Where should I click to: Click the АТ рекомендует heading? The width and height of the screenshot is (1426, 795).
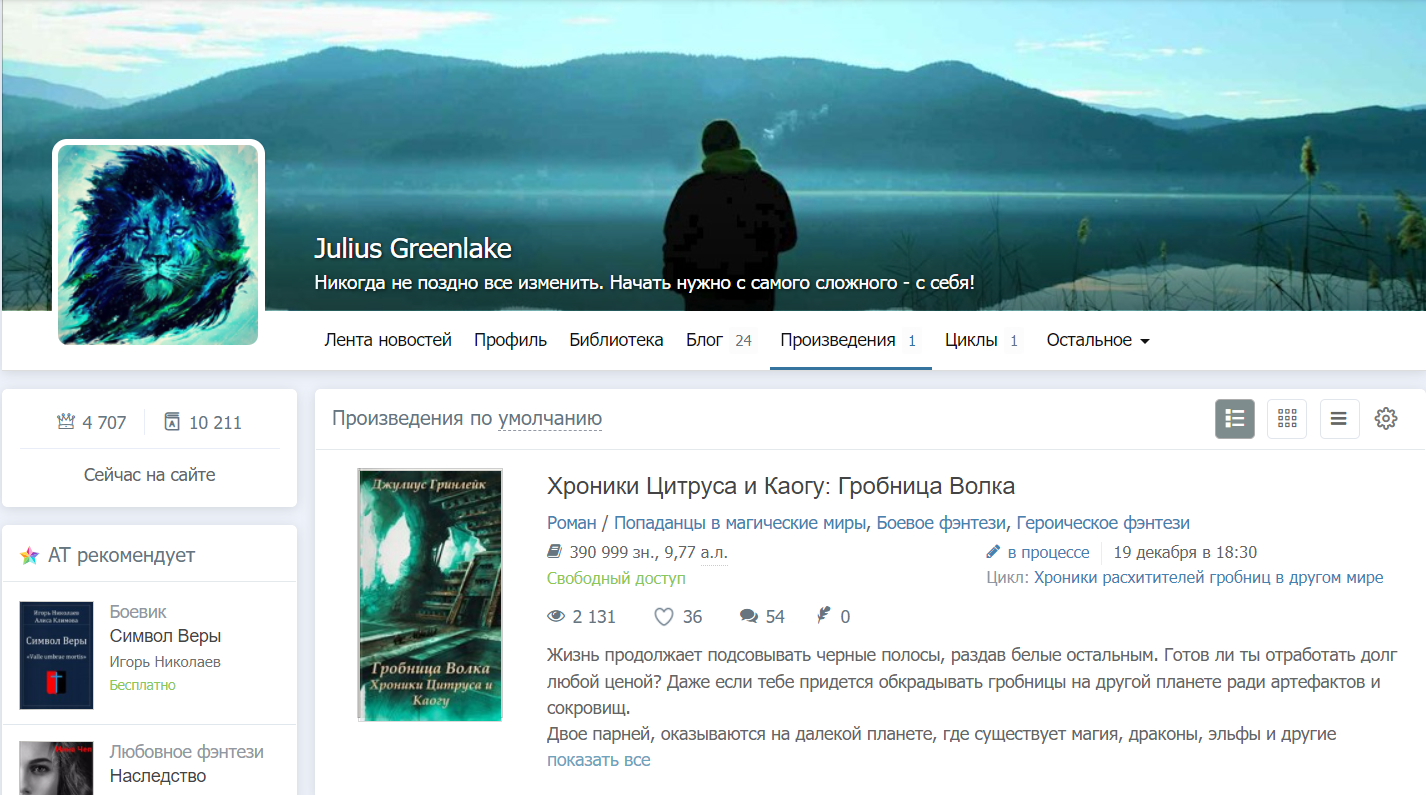(x=122, y=556)
